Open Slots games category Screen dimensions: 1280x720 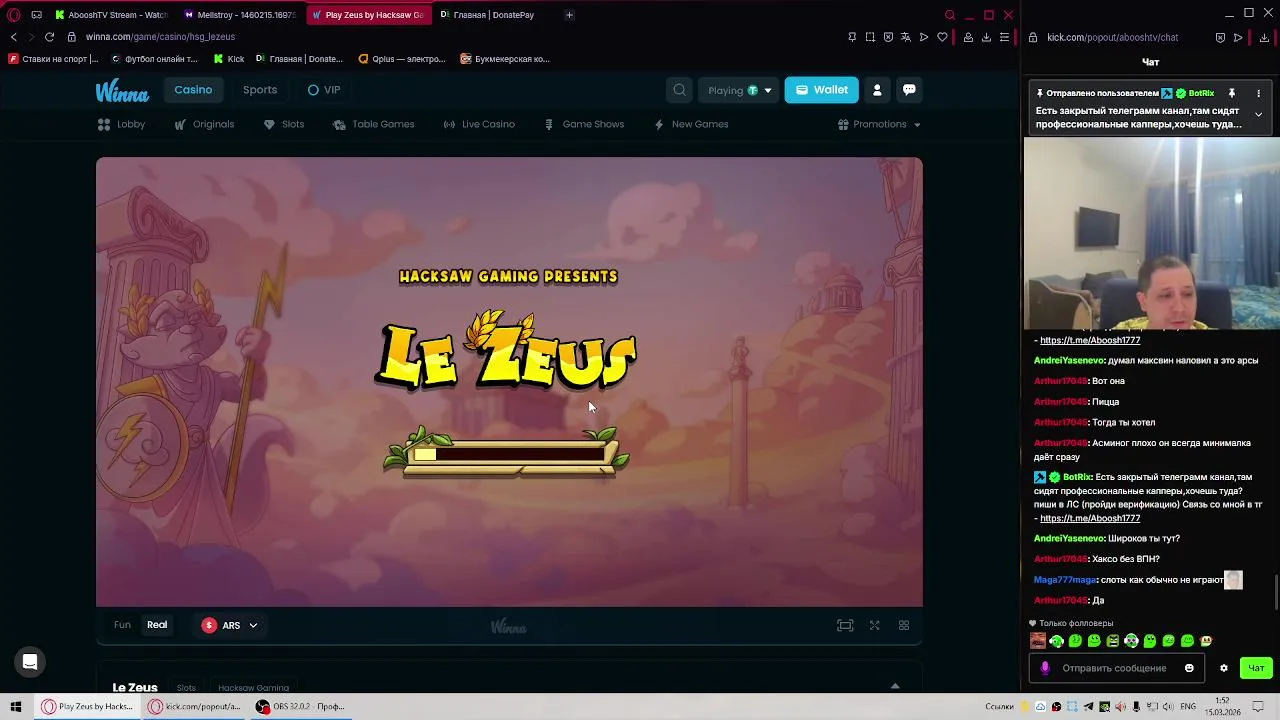point(283,124)
